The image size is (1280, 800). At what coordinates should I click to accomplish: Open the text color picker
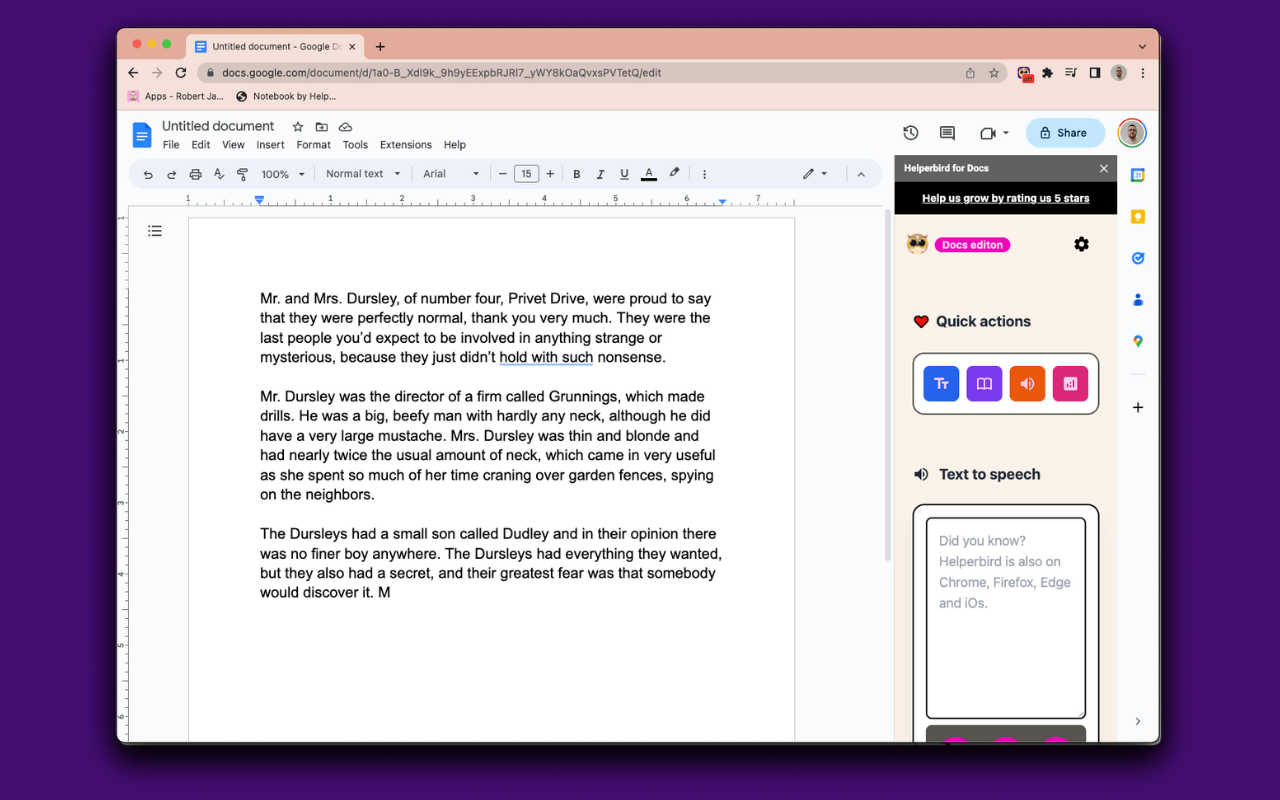tap(648, 174)
